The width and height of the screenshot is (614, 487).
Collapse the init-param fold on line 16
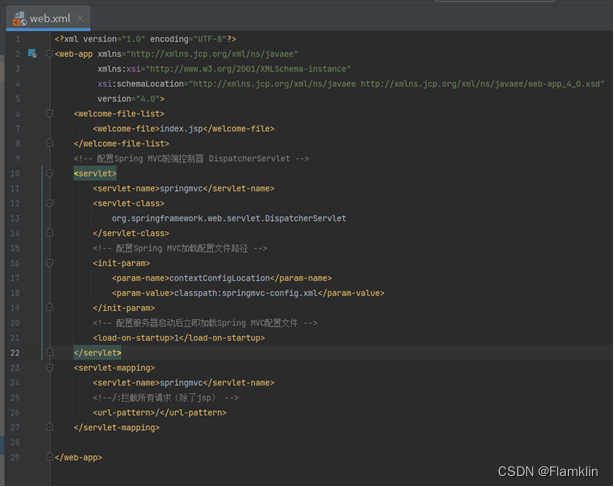49,263
